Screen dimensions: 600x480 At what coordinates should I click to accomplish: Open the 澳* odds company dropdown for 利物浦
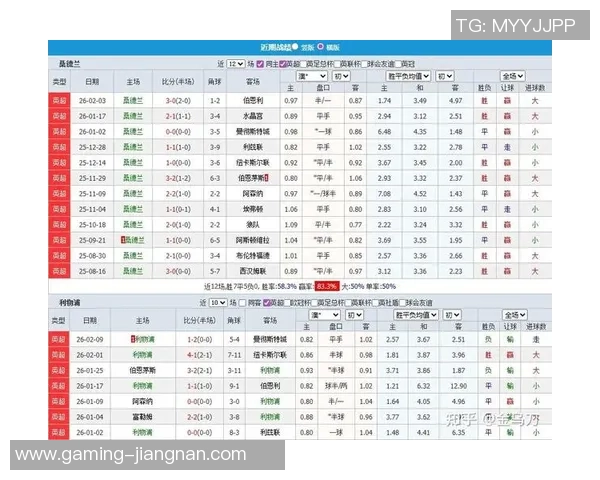tap(324, 315)
